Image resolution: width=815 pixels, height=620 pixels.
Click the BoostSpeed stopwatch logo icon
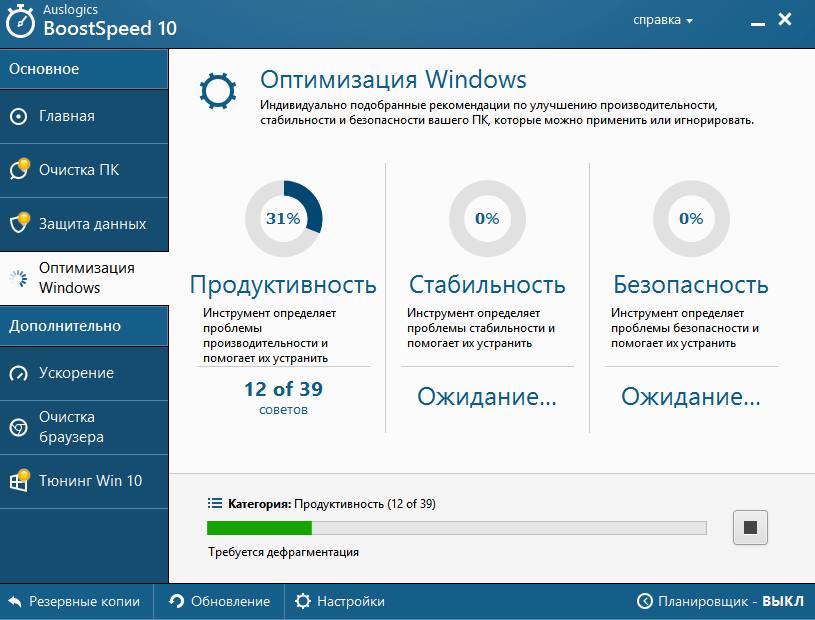coord(20,22)
